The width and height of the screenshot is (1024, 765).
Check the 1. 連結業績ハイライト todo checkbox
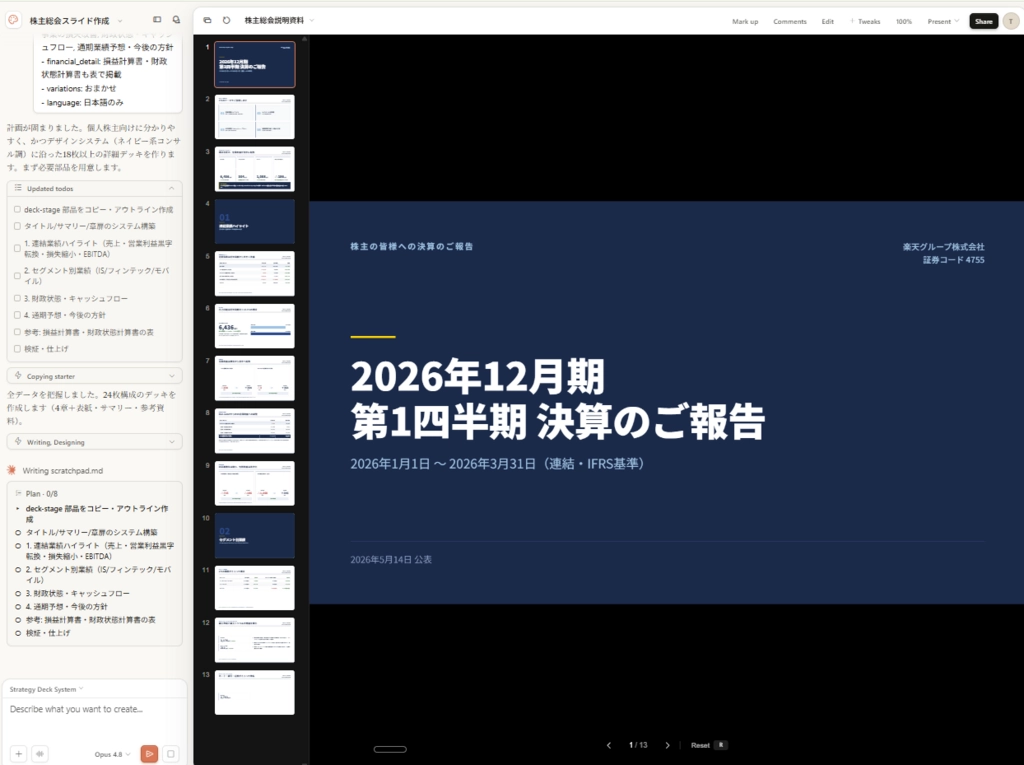pos(18,248)
